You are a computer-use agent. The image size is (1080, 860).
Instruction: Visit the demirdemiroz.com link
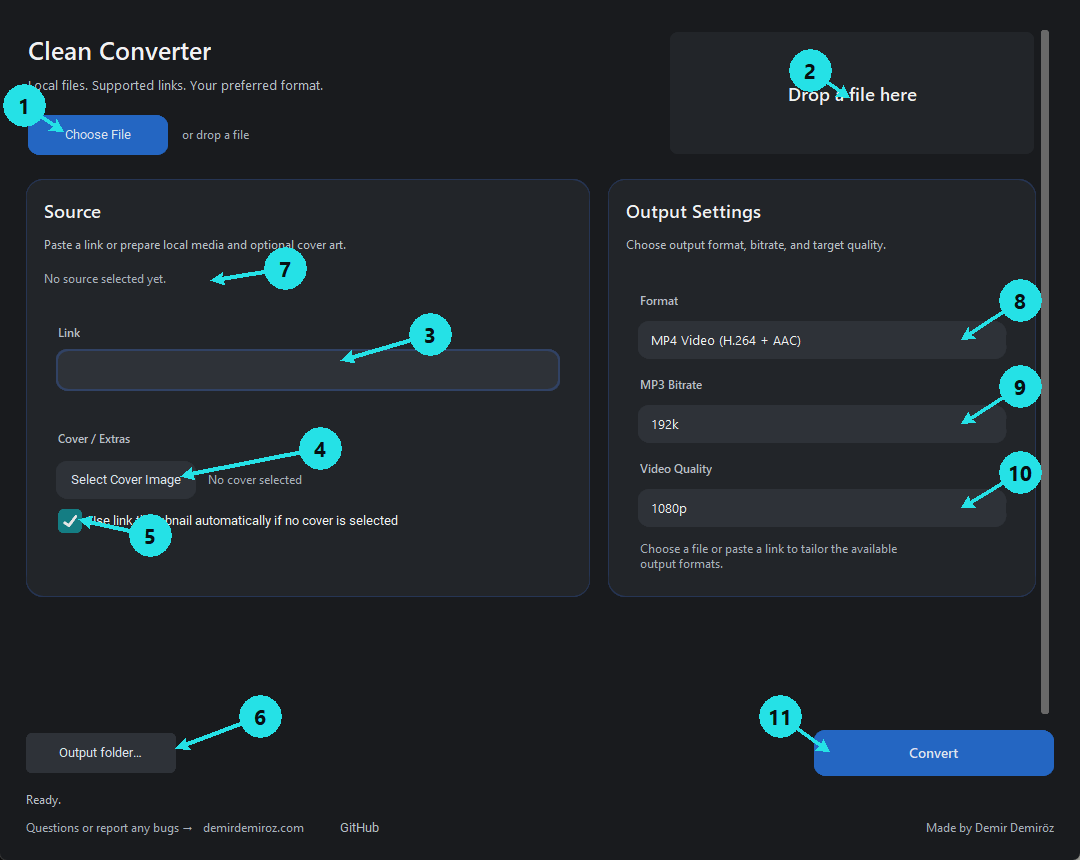pos(253,828)
